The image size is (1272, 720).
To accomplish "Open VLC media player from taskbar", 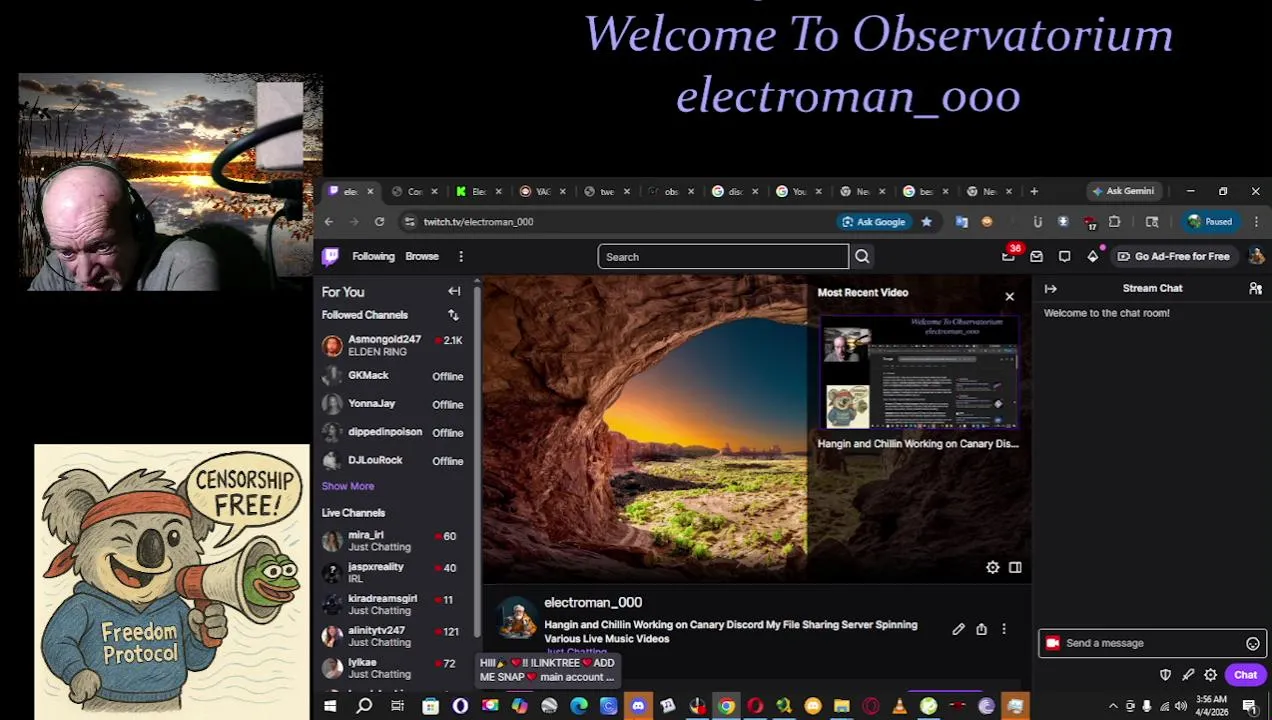I will click(x=899, y=706).
